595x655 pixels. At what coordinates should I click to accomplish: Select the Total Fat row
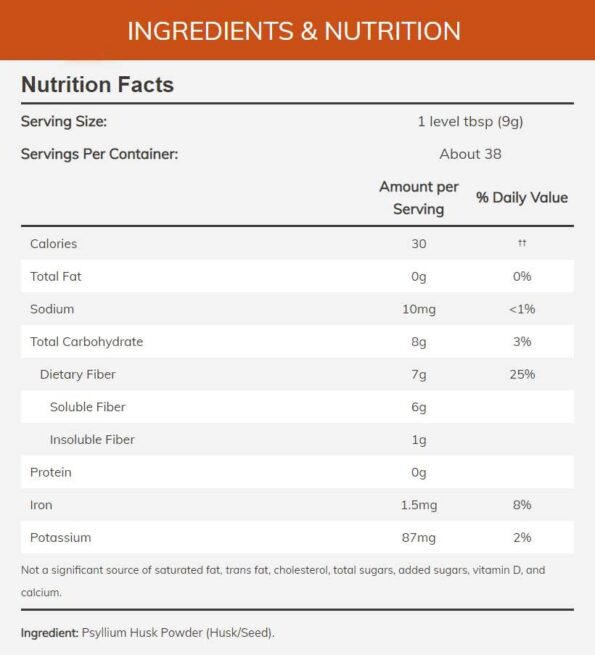tap(298, 276)
